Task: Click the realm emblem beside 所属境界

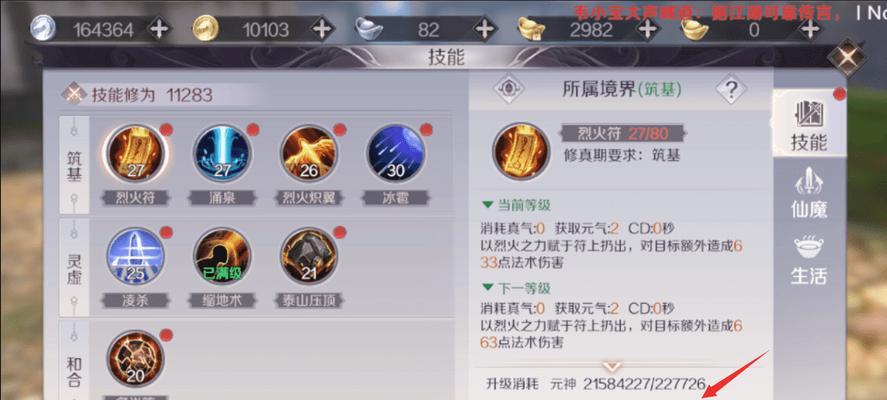Action: tap(509, 89)
